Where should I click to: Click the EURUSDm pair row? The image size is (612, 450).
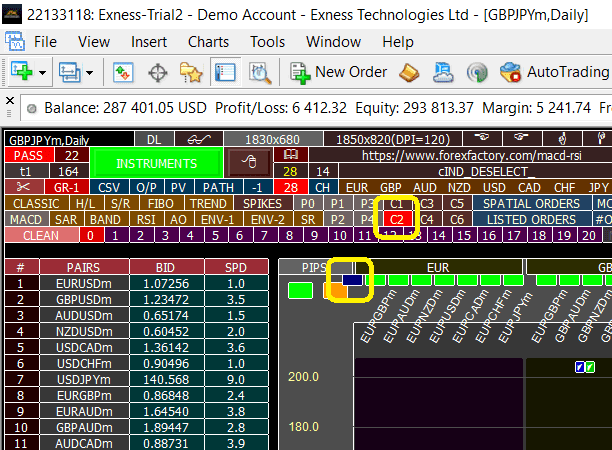(x=137, y=283)
